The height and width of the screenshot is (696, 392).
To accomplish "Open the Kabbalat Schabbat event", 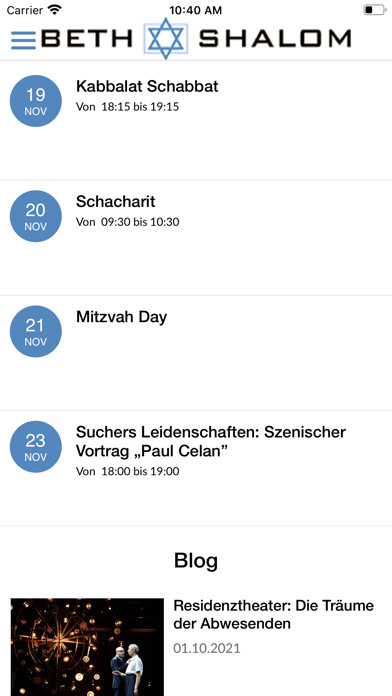I will pos(196,120).
